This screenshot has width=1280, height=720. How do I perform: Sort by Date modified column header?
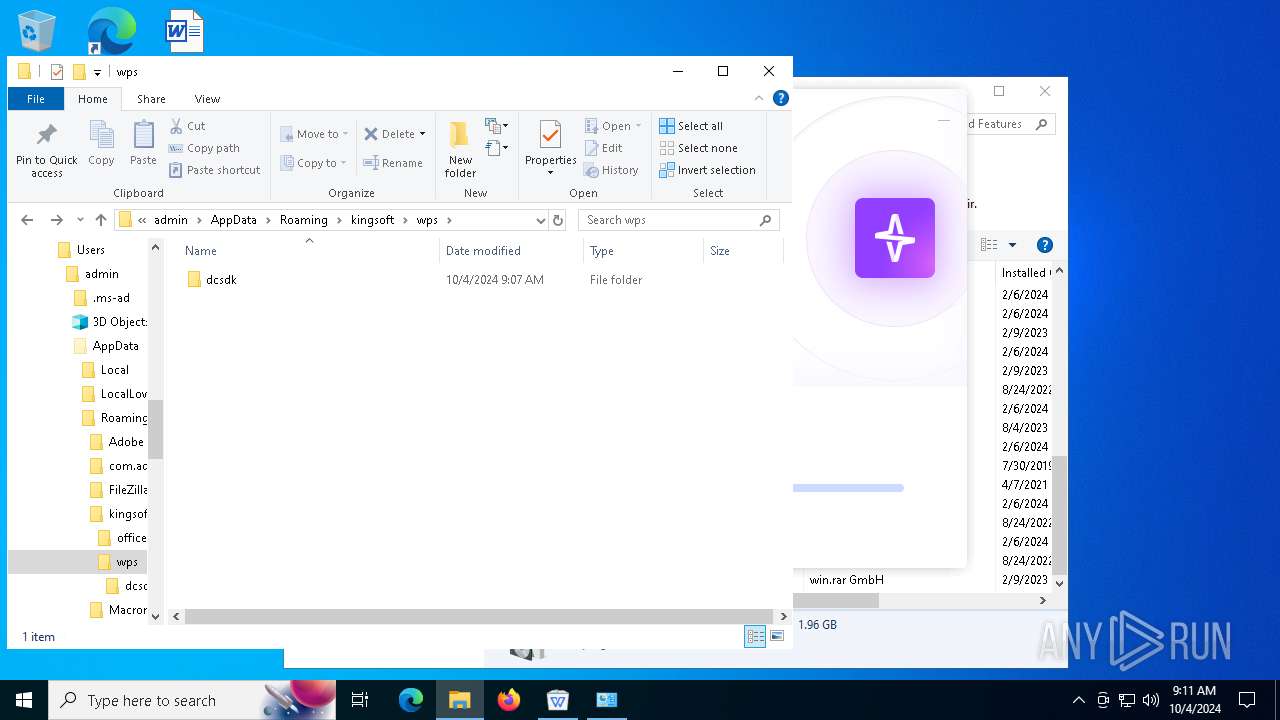point(511,251)
